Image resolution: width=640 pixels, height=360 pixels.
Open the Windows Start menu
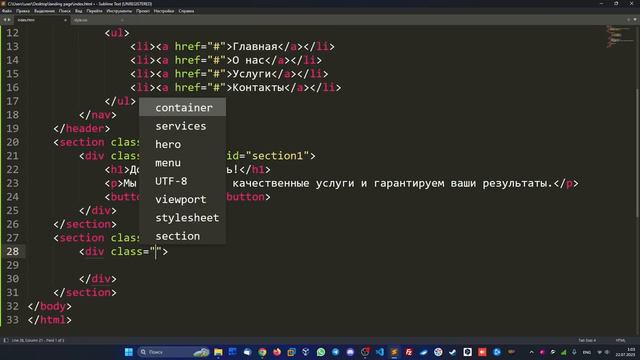click(129, 352)
